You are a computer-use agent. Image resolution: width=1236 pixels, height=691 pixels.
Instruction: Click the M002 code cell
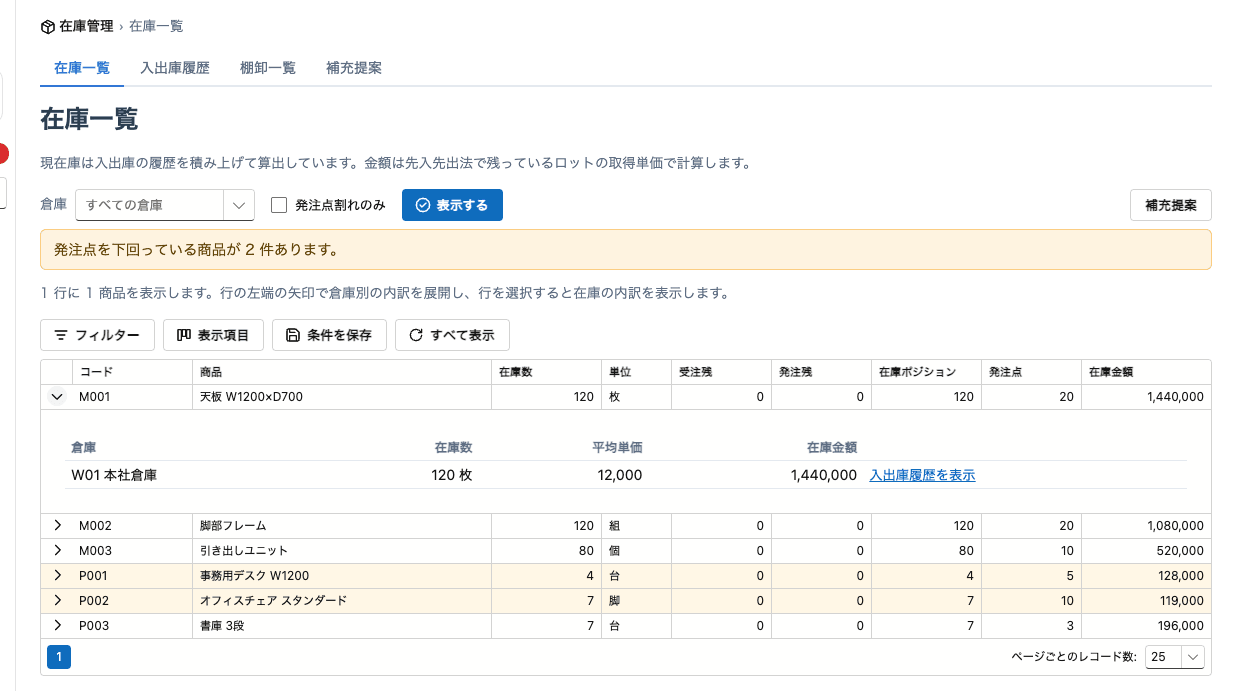(132, 526)
